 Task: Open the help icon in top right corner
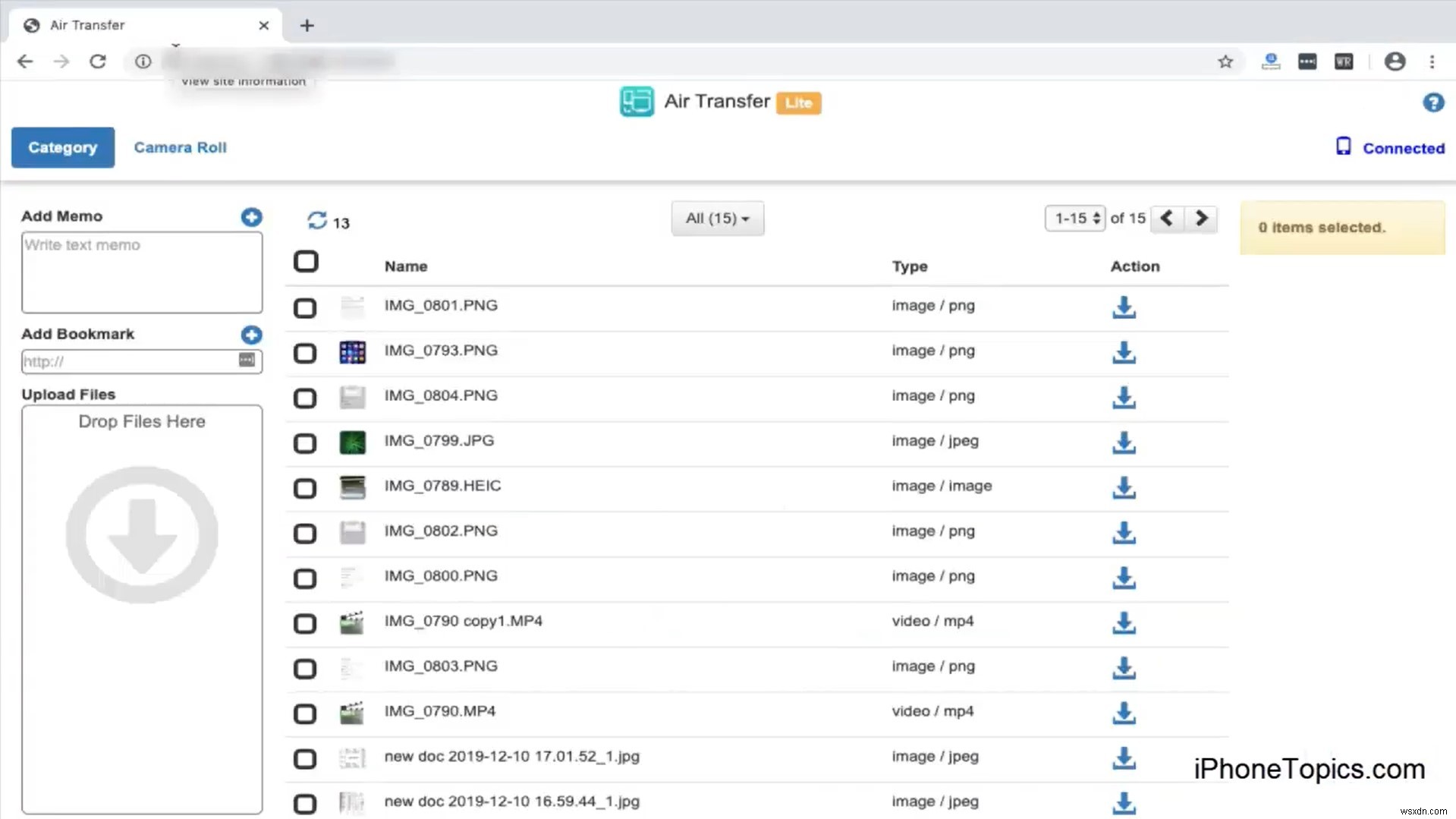(1432, 102)
